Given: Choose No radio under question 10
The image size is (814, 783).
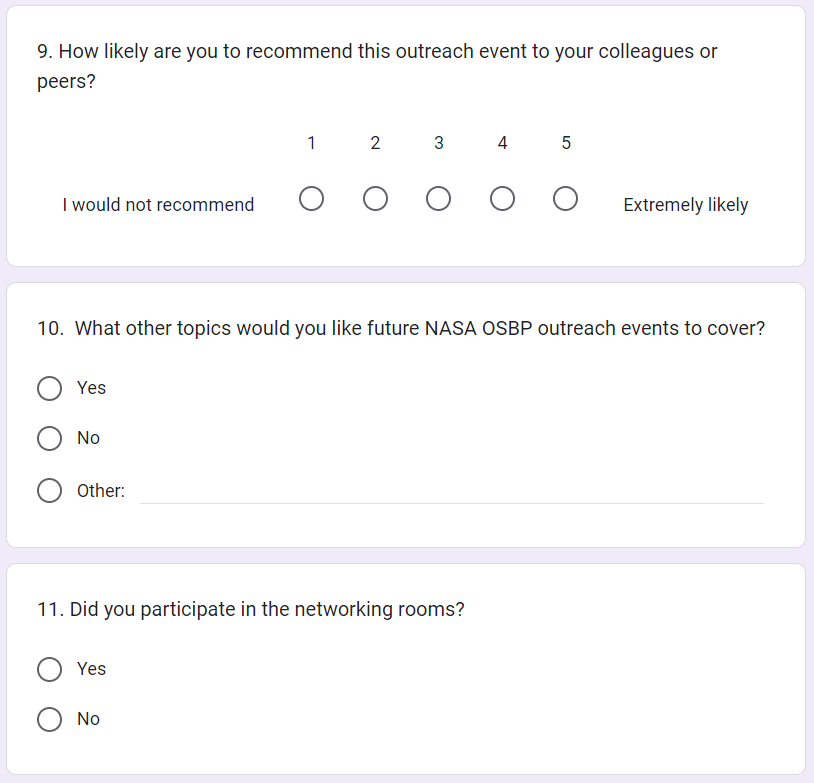Looking at the screenshot, I should 49,438.
